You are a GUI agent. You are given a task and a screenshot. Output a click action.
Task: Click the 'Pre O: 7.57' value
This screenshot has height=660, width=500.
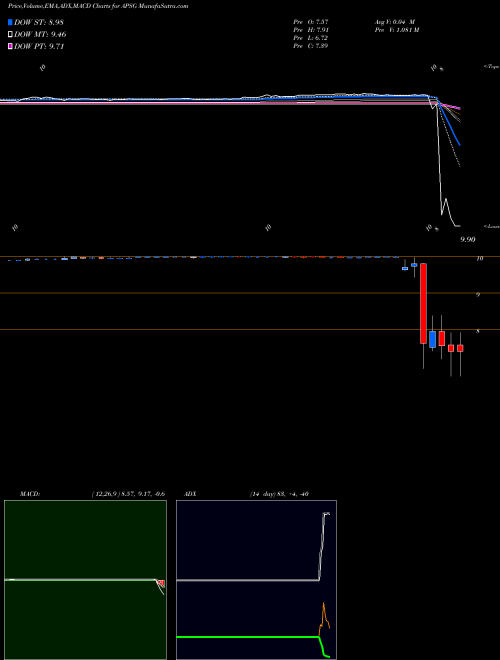click(x=311, y=22)
